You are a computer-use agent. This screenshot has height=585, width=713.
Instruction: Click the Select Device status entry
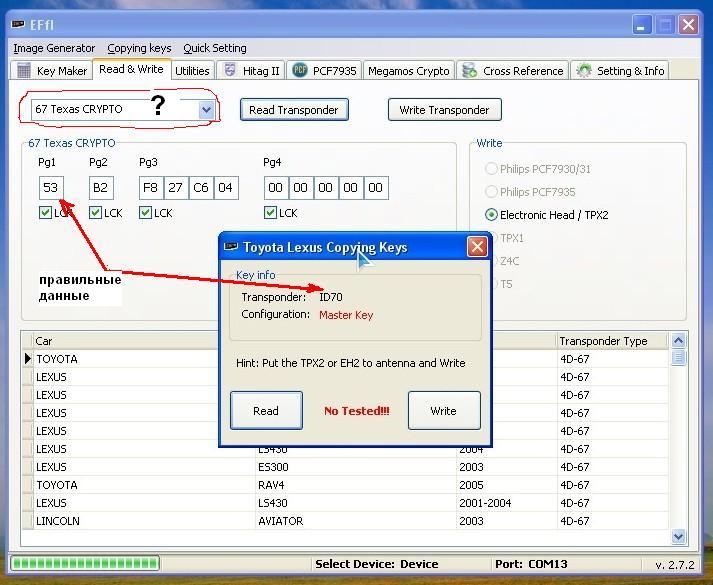[377, 564]
